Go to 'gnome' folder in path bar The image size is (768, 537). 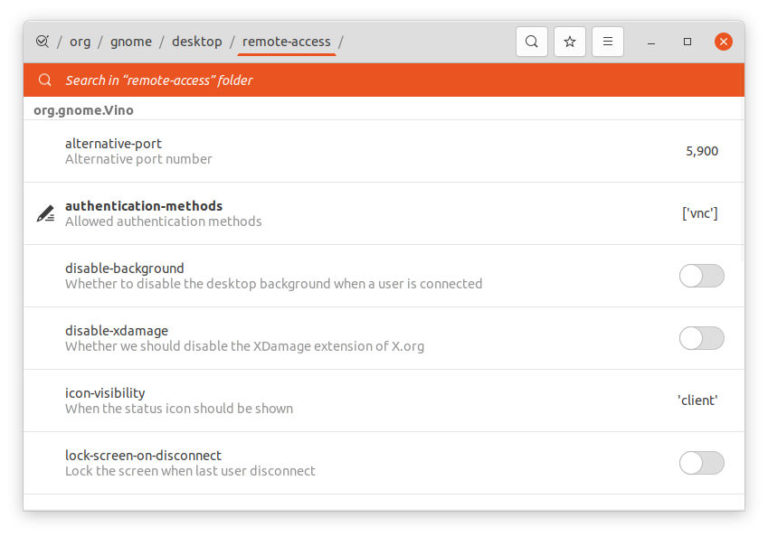pyautogui.click(x=131, y=42)
